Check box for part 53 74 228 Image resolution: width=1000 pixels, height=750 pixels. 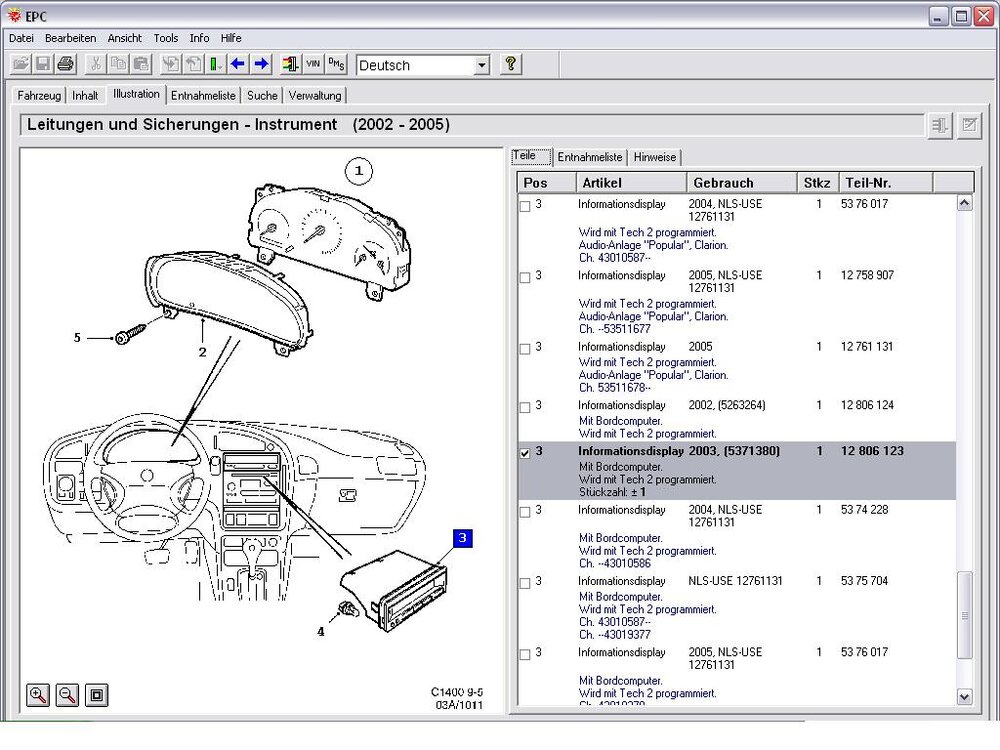click(525, 511)
